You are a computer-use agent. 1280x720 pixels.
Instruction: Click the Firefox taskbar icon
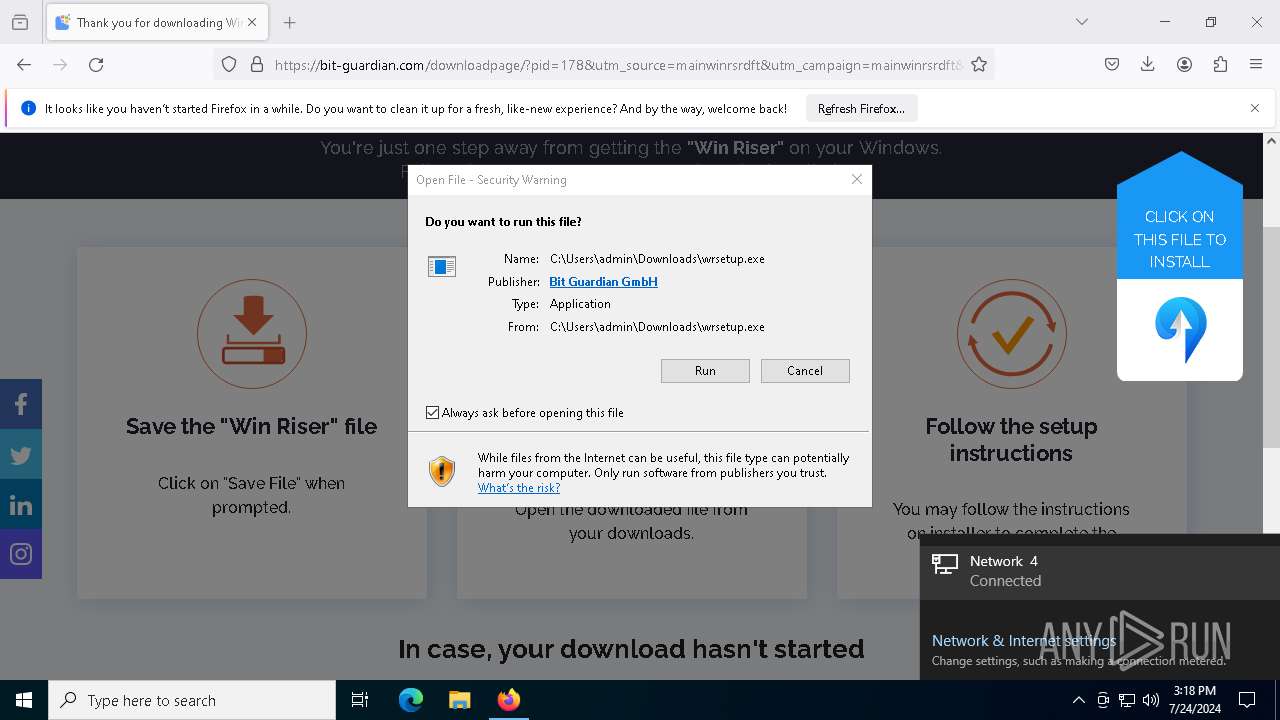[x=509, y=700]
